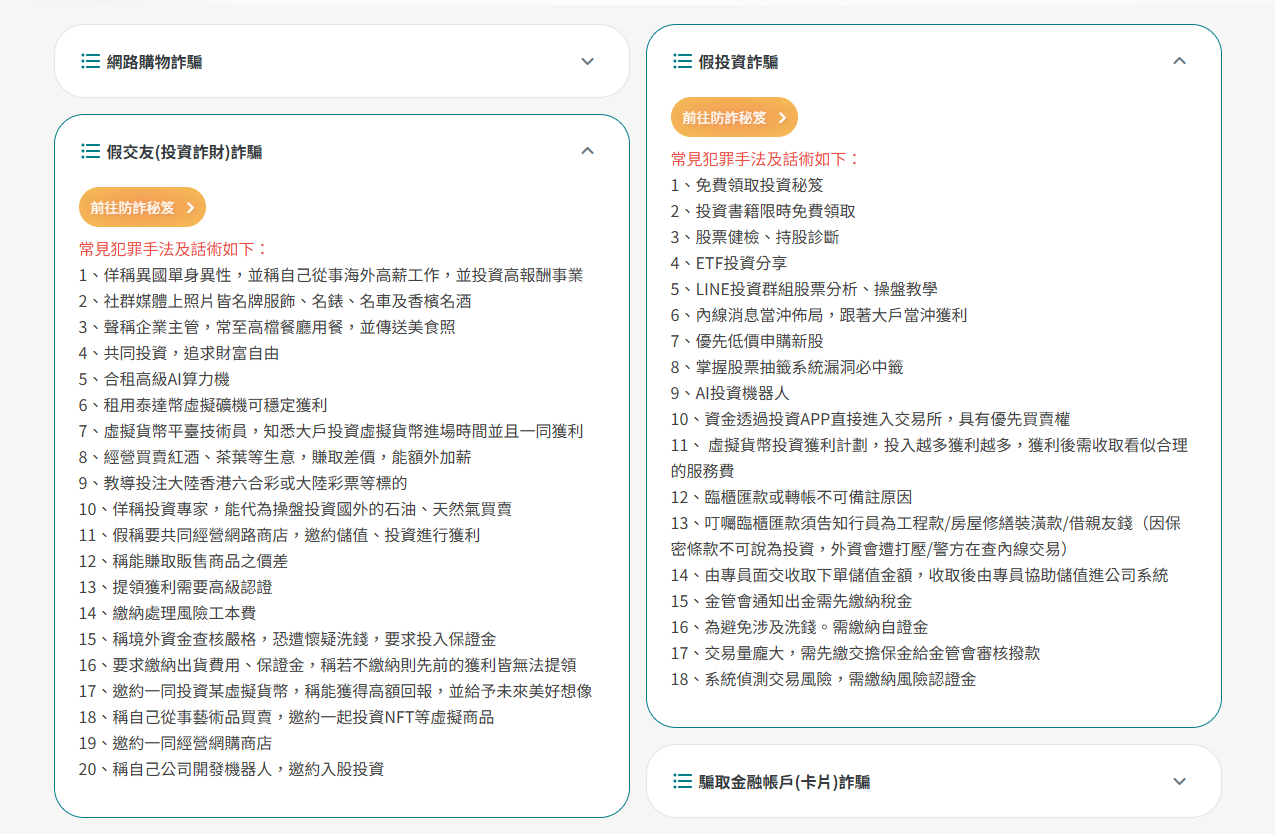Click item 11、假稱要共同經營網路商店
1275x834 pixels.
[x=279, y=535]
